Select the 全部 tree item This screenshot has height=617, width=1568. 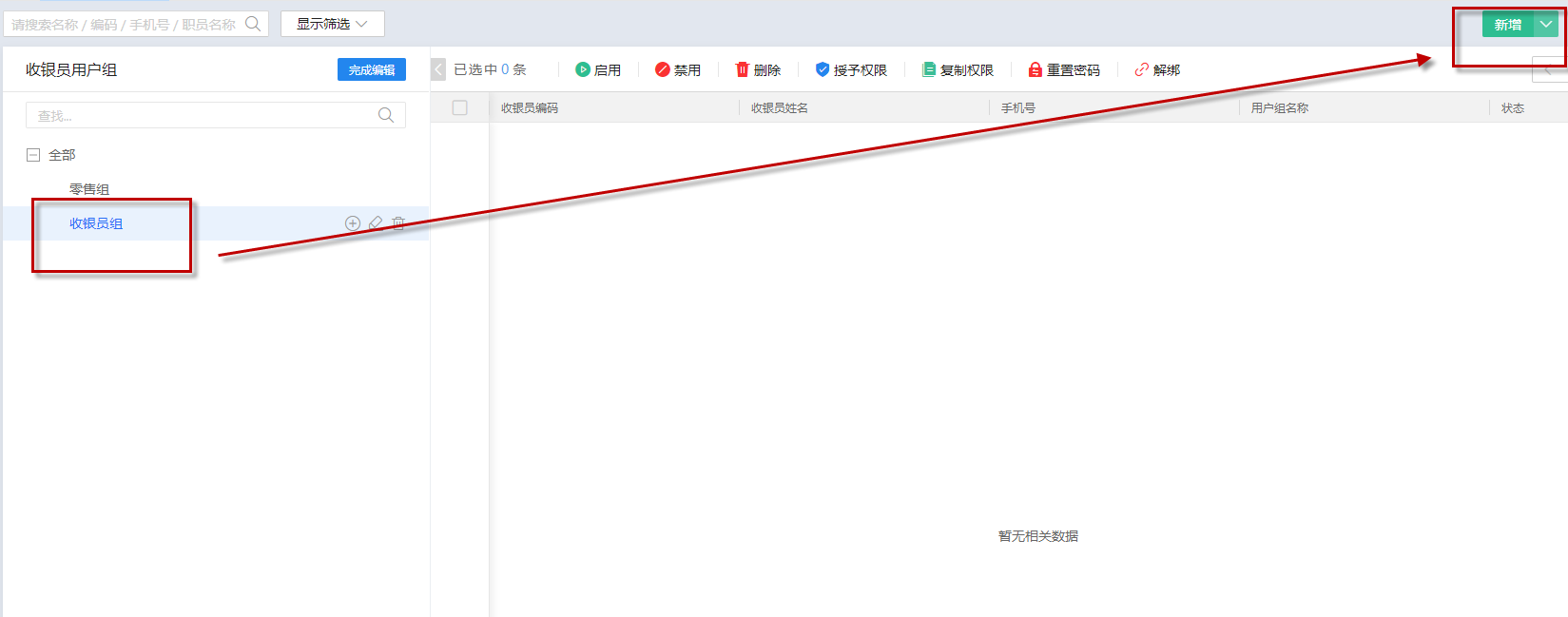click(x=62, y=155)
